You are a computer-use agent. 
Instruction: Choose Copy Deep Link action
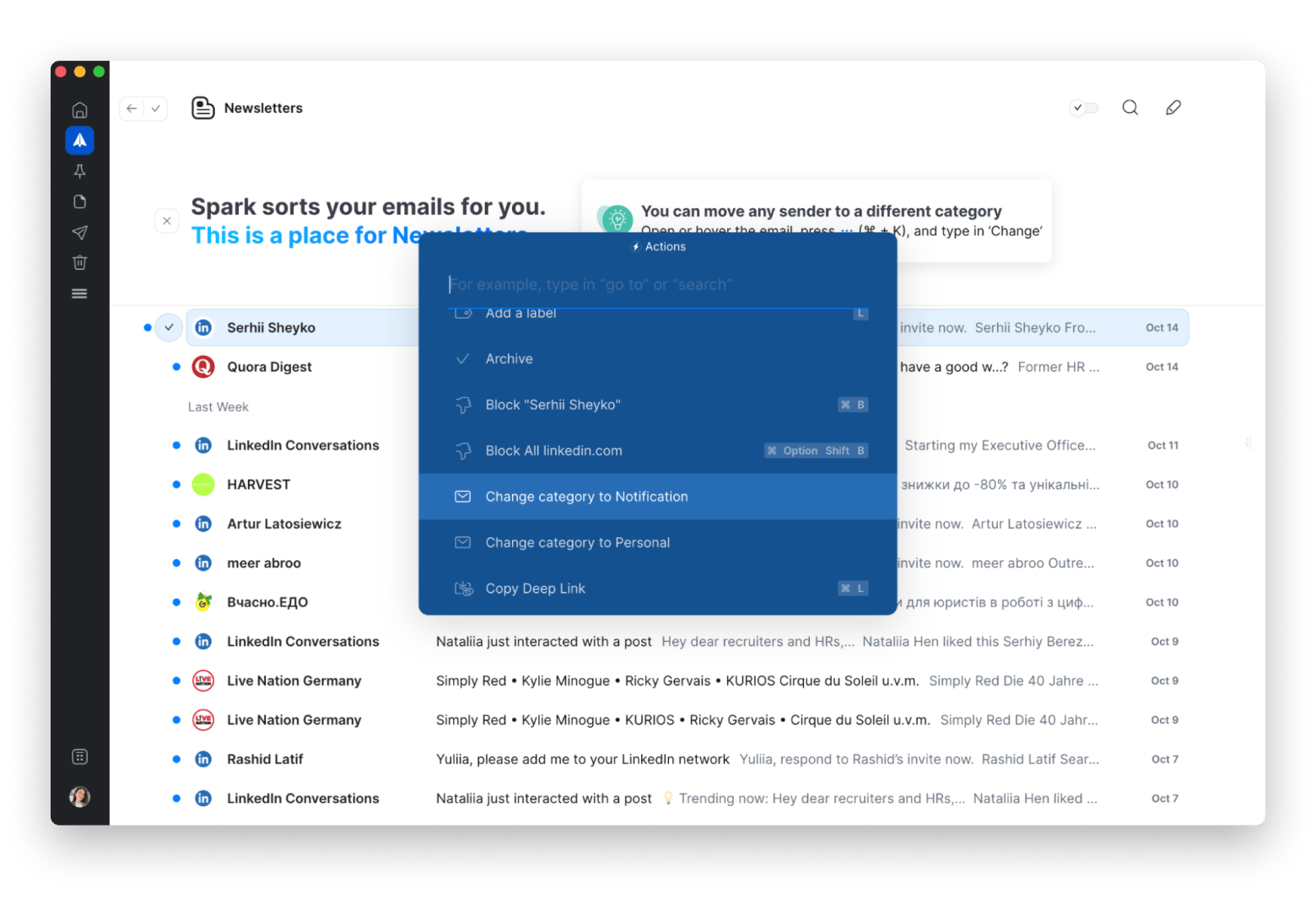pyautogui.click(x=657, y=589)
